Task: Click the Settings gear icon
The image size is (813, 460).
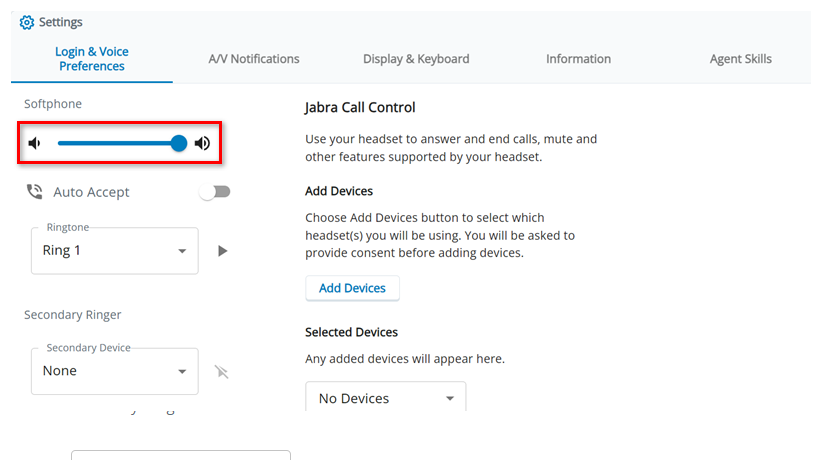Action: tap(26, 22)
